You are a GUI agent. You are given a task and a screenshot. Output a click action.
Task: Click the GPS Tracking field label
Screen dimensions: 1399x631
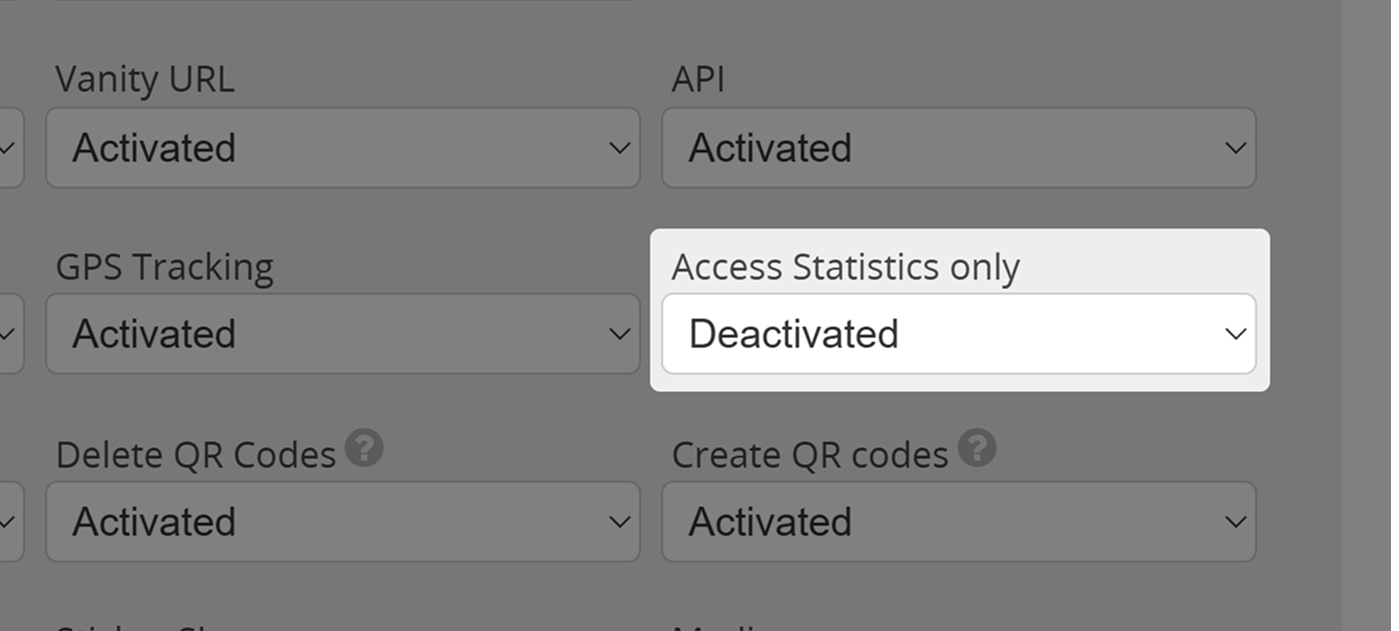click(164, 267)
